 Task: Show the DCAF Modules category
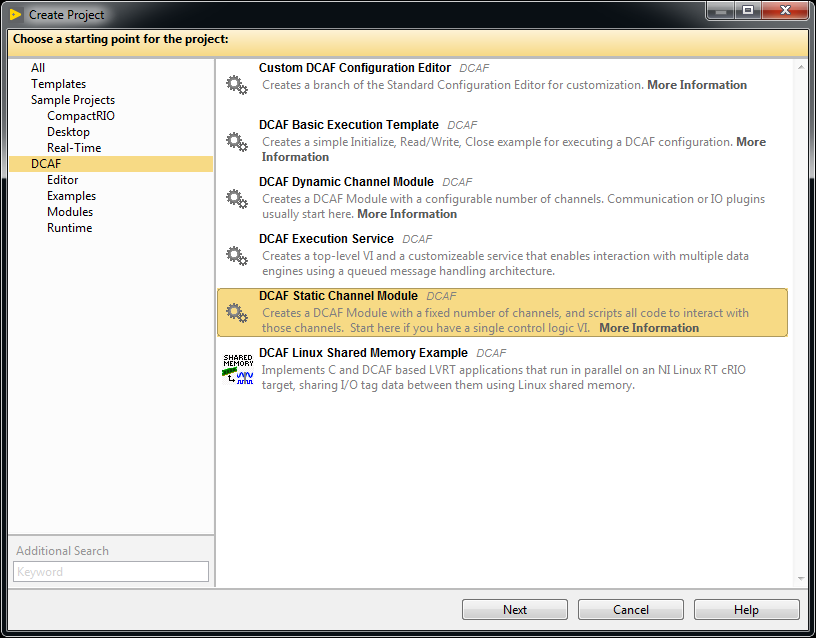pyautogui.click(x=70, y=212)
